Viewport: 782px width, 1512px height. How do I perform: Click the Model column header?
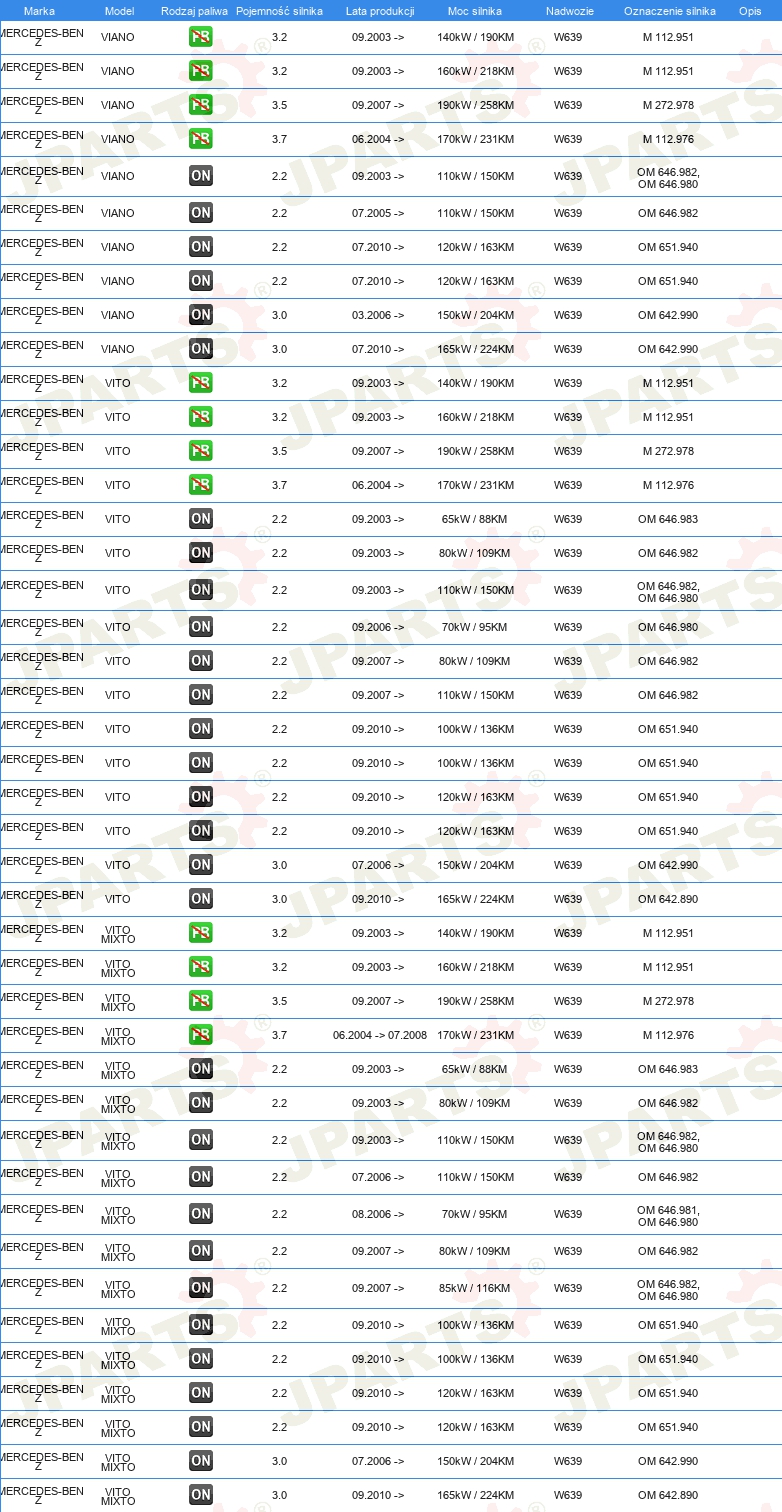(x=119, y=11)
